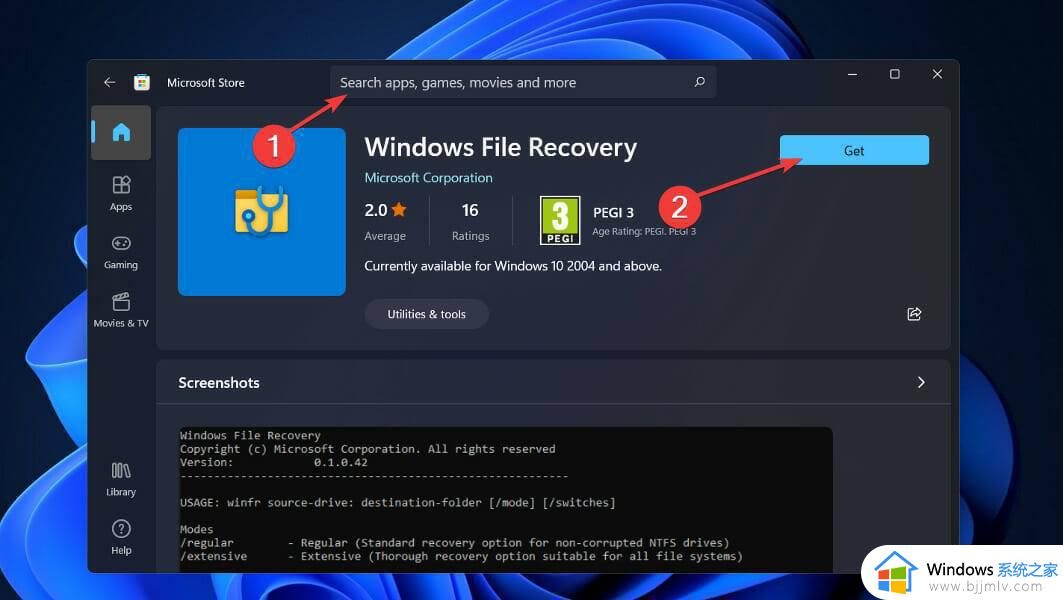Focus the search apps input field
The height and width of the screenshot is (600, 1063).
523,82
